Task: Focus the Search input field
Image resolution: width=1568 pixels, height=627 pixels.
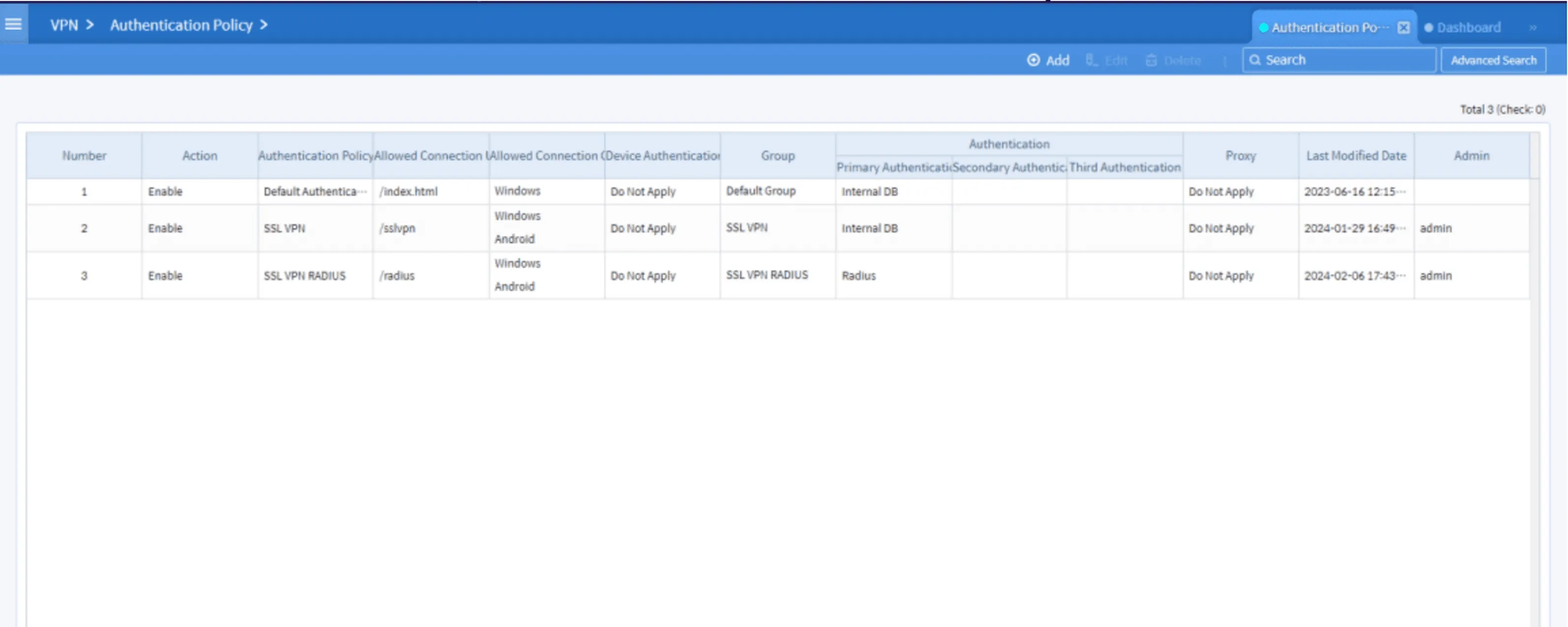Action: point(1339,60)
